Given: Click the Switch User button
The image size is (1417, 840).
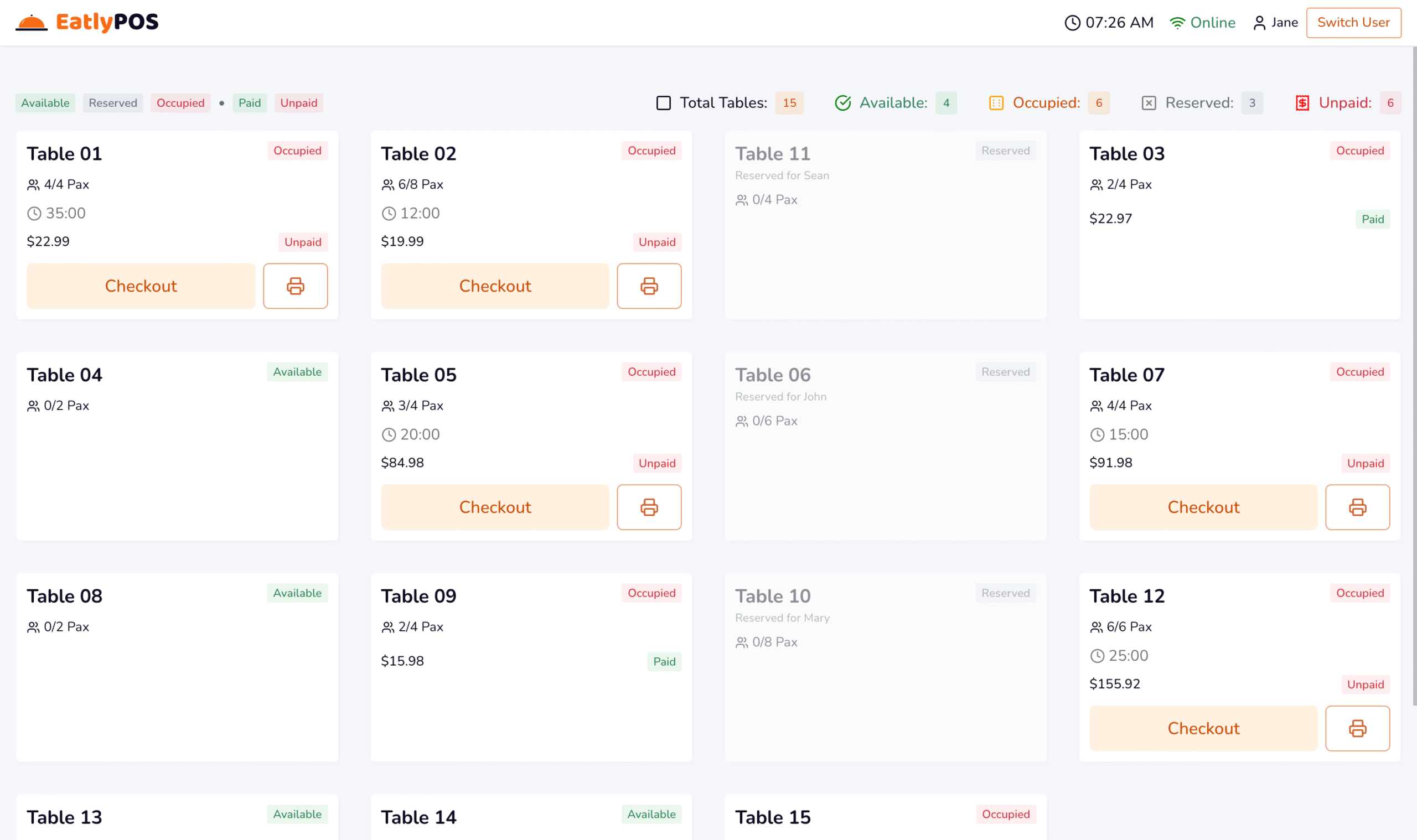Looking at the screenshot, I should click(x=1353, y=23).
